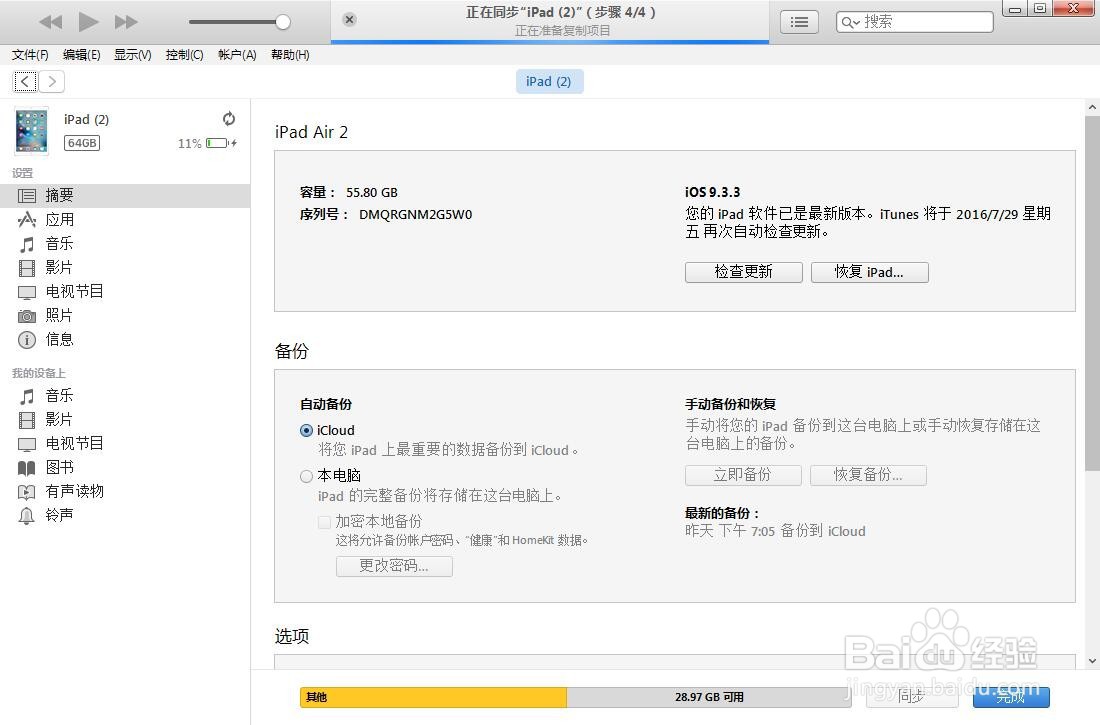Screen dimensions: 1100x725
Task: Click the vertical scrollbar thumb
Action: pos(1092,293)
